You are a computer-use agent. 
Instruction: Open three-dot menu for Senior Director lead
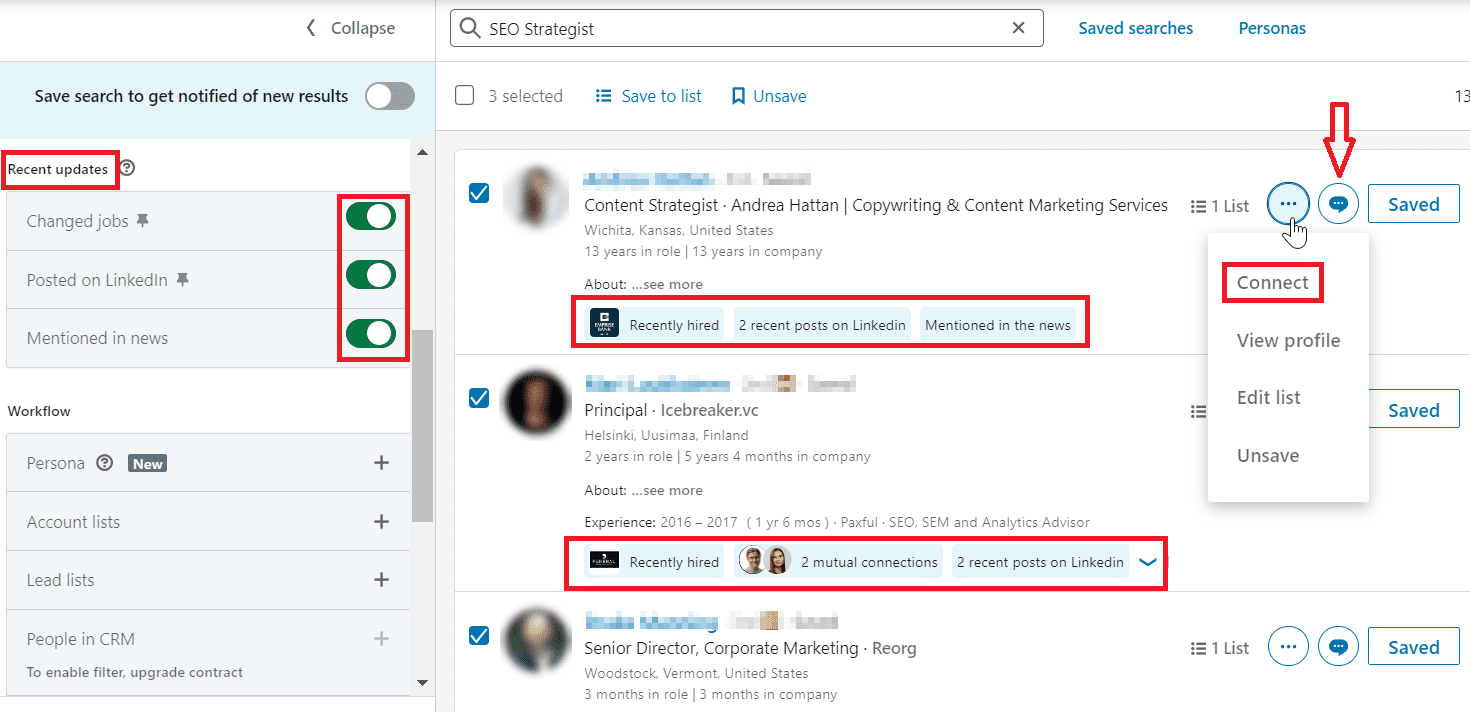pos(1288,647)
